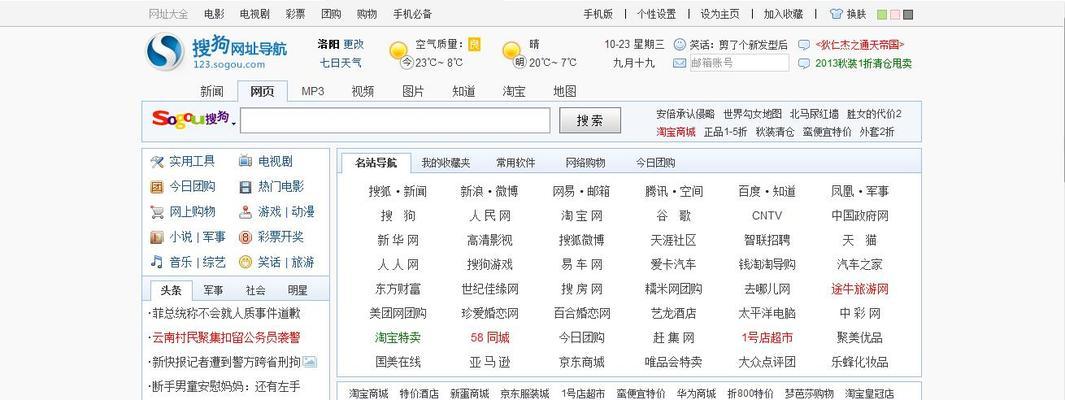Open the 途牛旅游网 red link
Viewport: 1065px width, 400px height.
tap(860, 289)
